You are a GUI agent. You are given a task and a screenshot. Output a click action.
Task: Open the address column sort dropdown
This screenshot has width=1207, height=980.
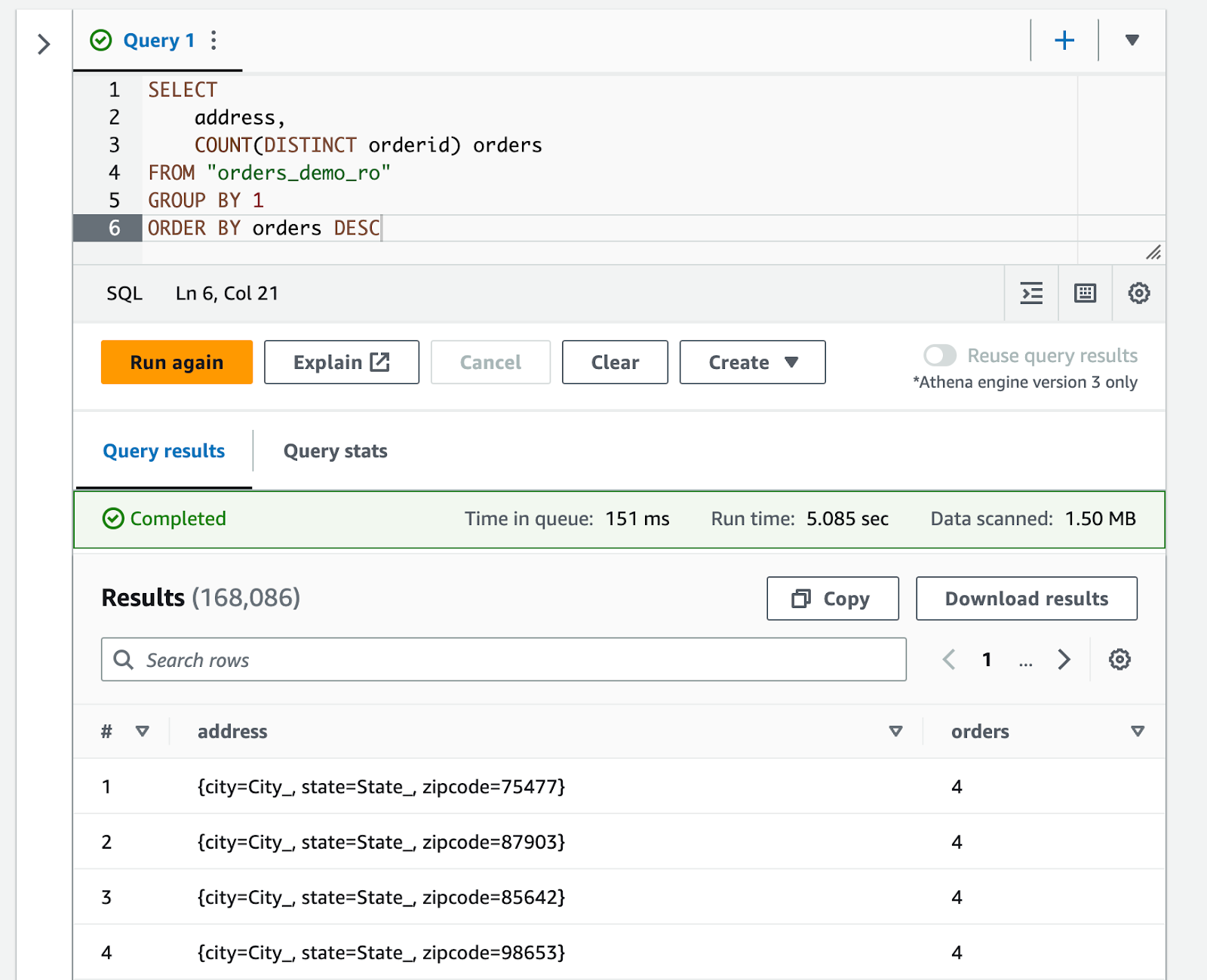tap(895, 731)
